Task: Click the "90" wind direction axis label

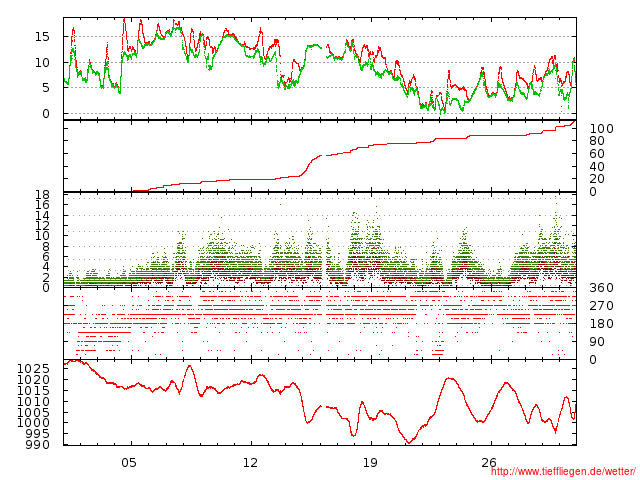Action: coord(597,342)
